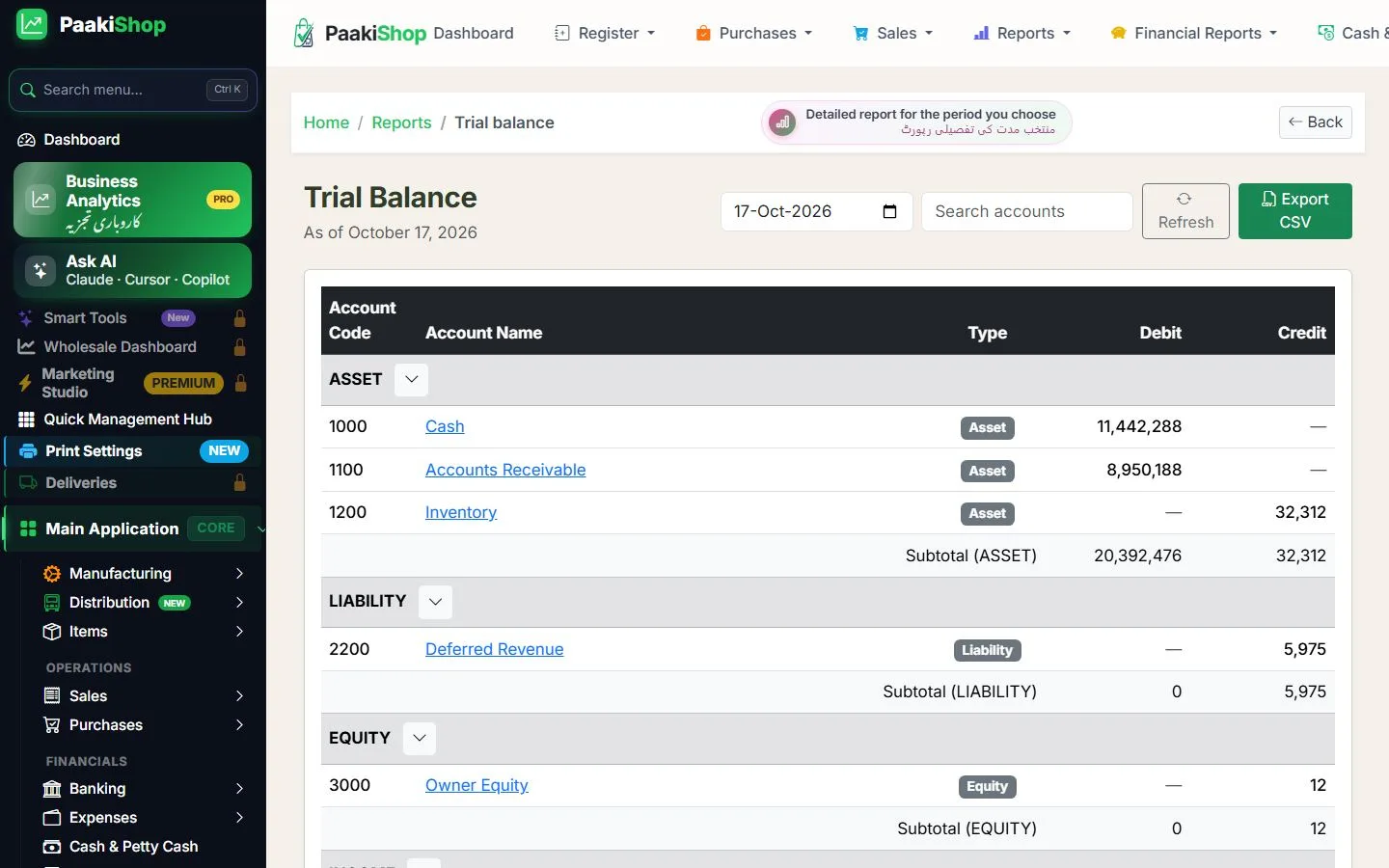
Task: Open the Sales top menu
Action: [893, 33]
